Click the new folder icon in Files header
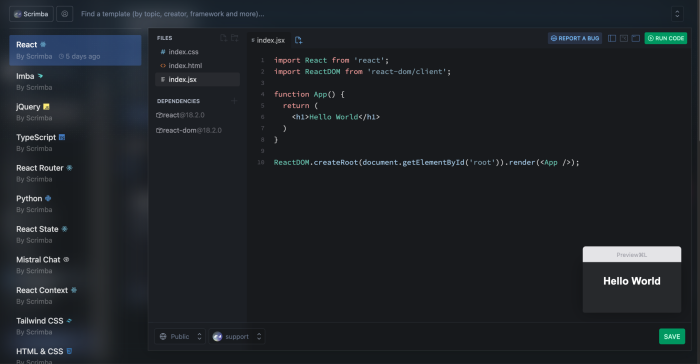 coord(234,38)
